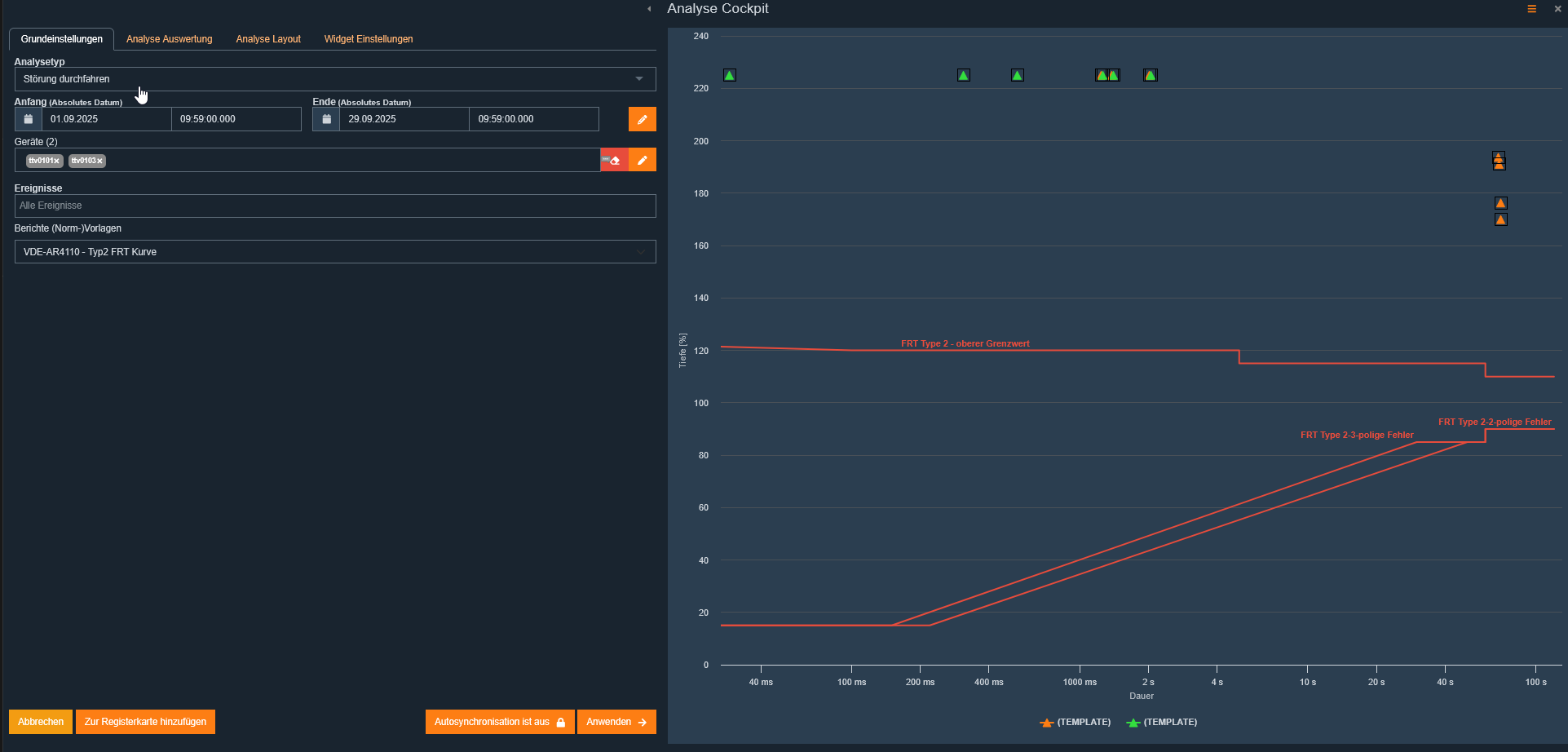Click the lock icon on Autosynchronisation button
Image resolution: width=1568 pixels, height=752 pixels.
560,722
